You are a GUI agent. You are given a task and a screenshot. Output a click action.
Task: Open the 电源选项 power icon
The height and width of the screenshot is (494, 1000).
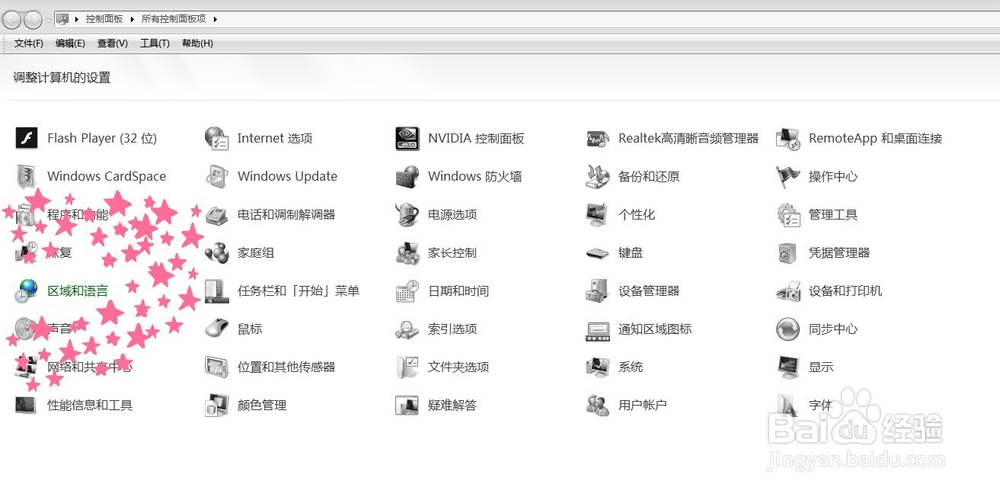coord(408,214)
